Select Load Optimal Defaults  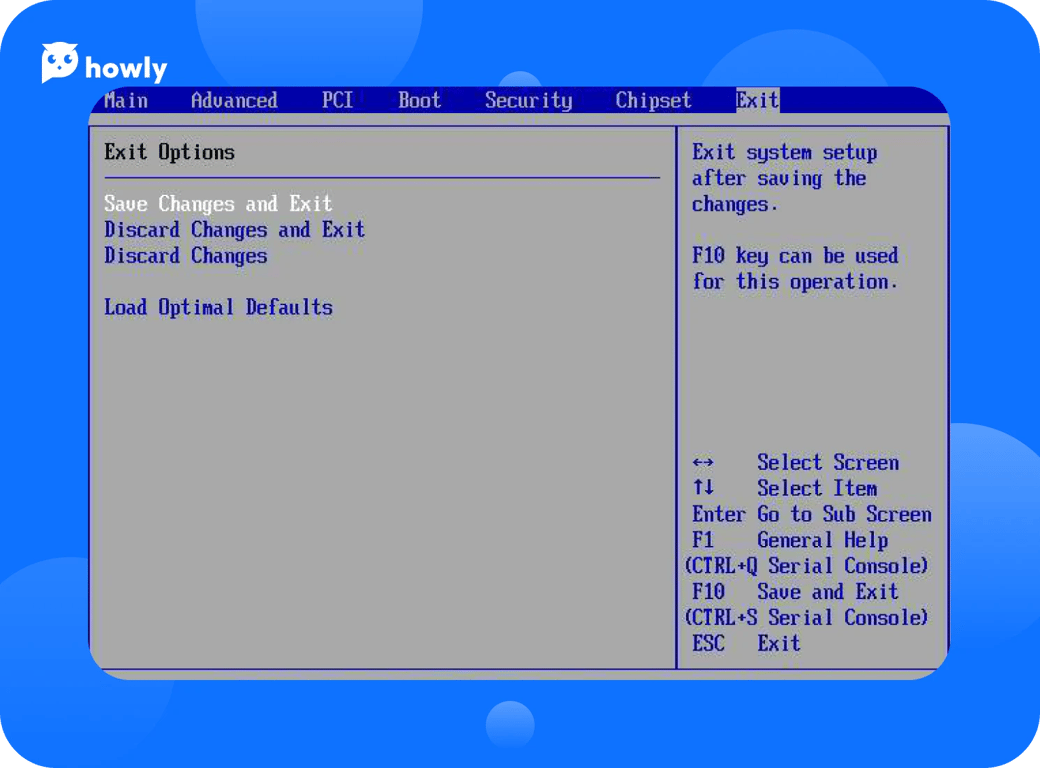[218, 308]
